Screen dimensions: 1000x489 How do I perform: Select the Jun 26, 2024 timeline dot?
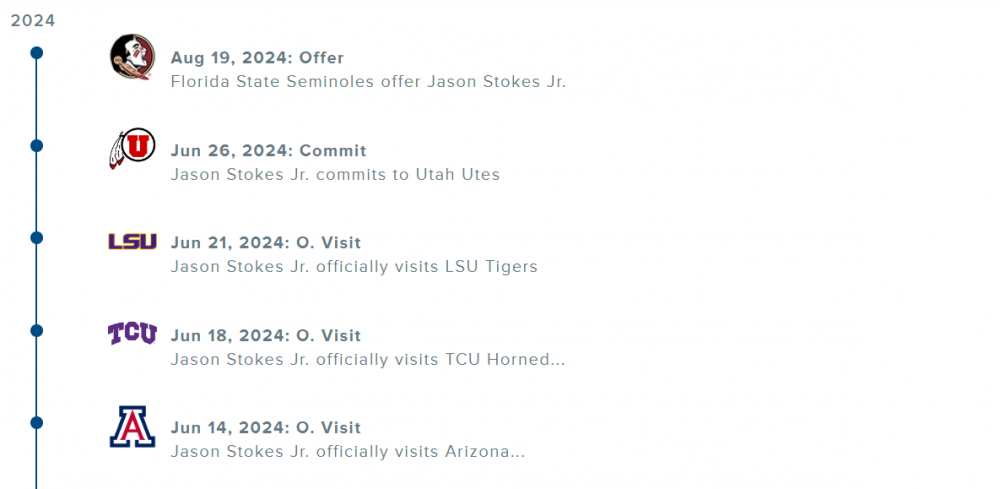(x=37, y=146)
